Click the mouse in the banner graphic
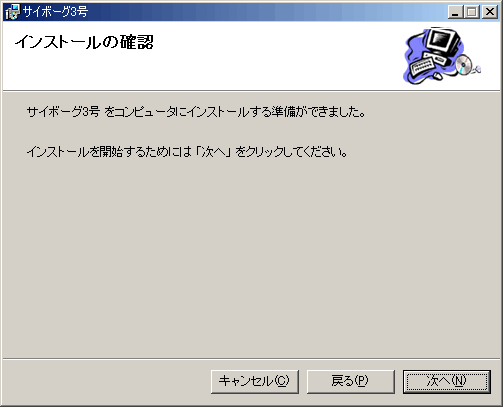The image size is (503, 407). click(x=437, y=76)
